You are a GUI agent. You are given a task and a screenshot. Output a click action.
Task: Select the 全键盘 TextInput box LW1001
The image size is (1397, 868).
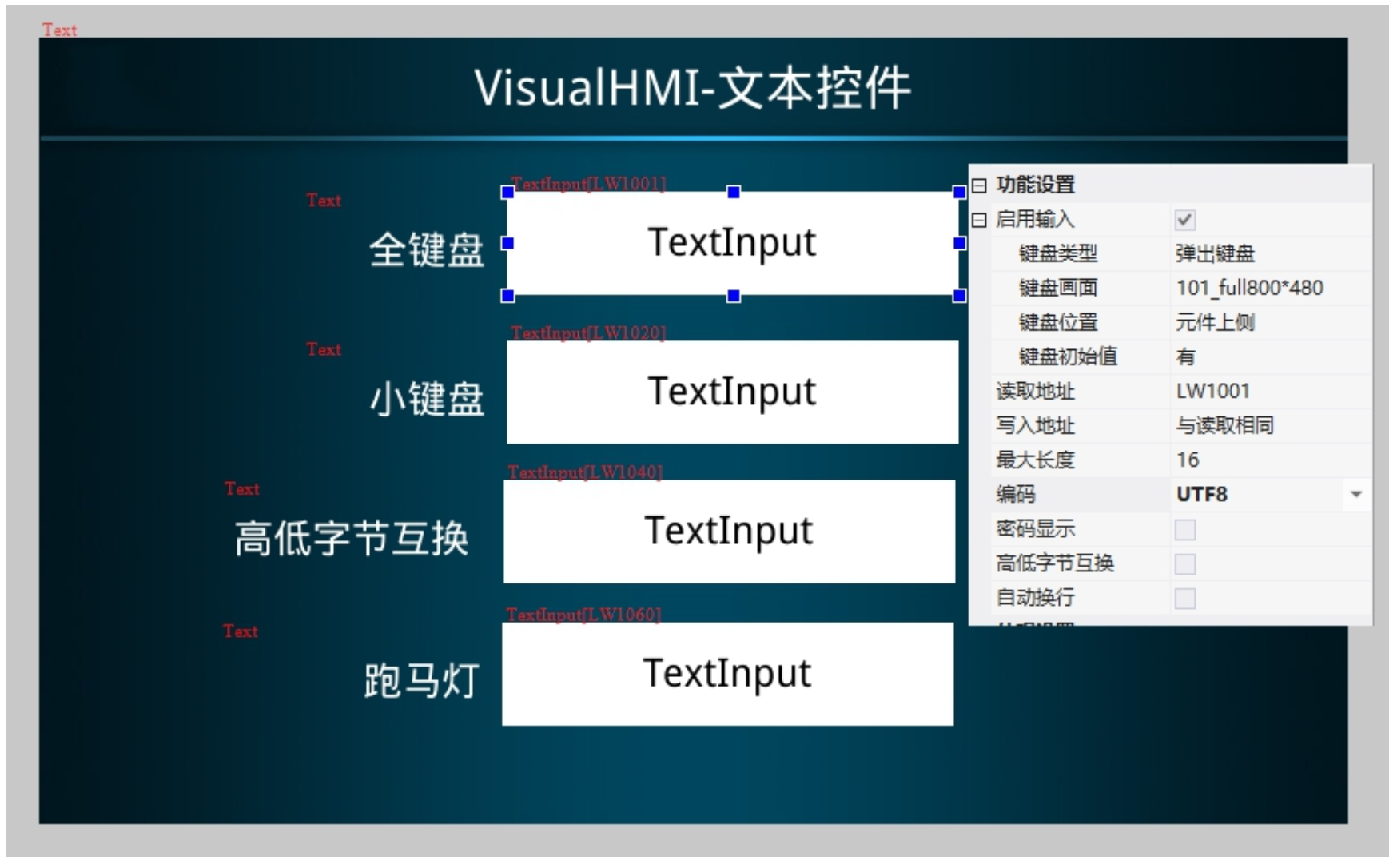tap(732, 243)
